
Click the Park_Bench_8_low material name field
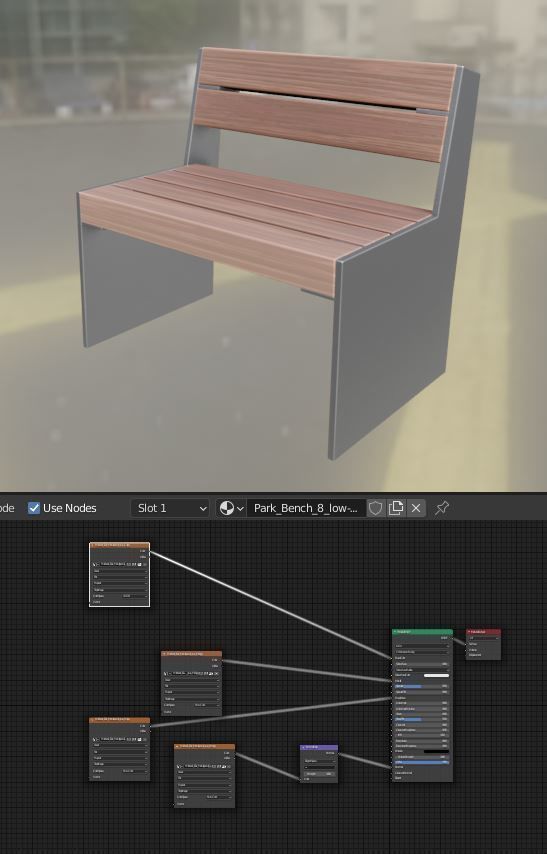(306, 508)
